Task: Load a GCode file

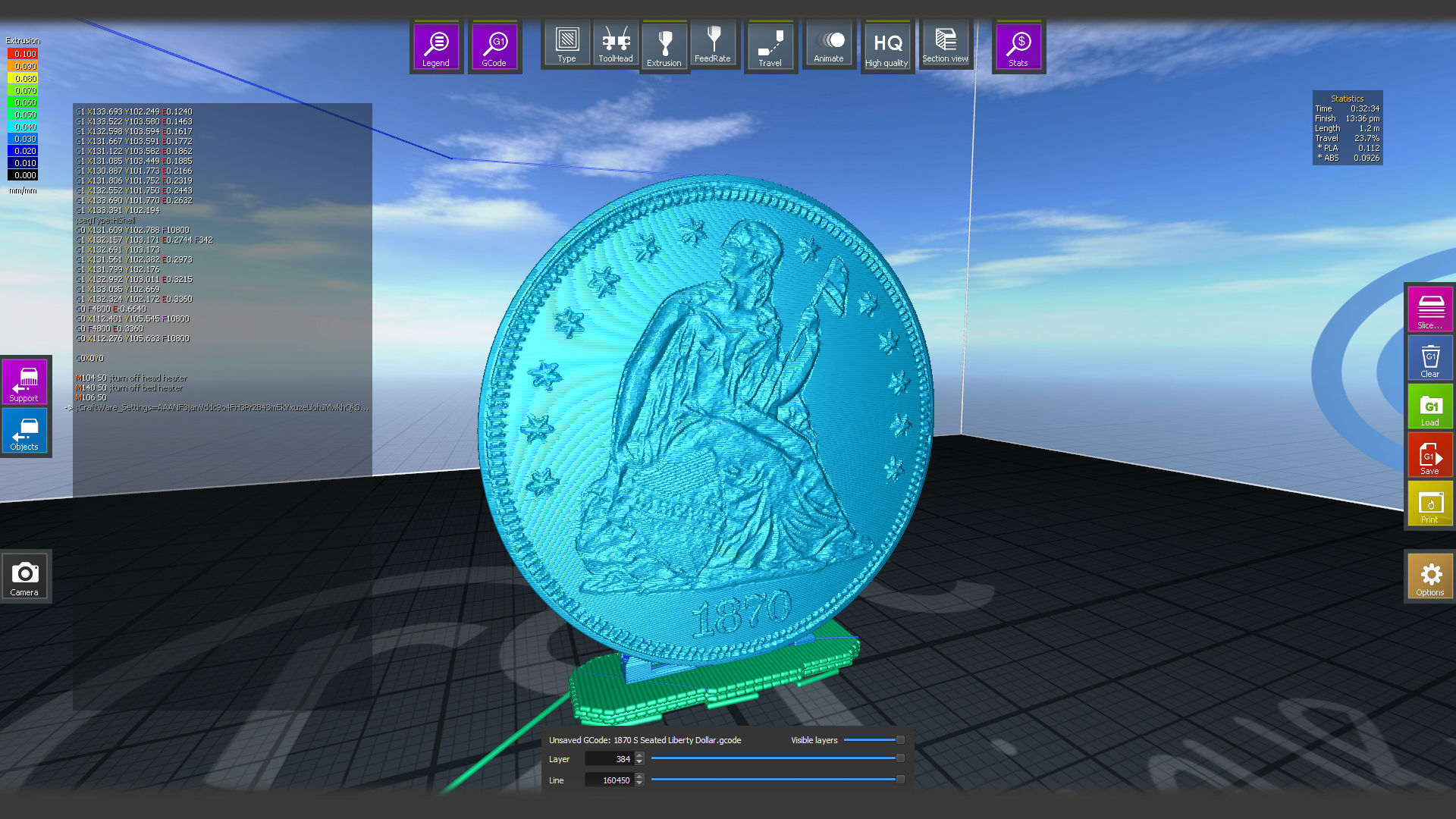Action: pos(1430,406)
